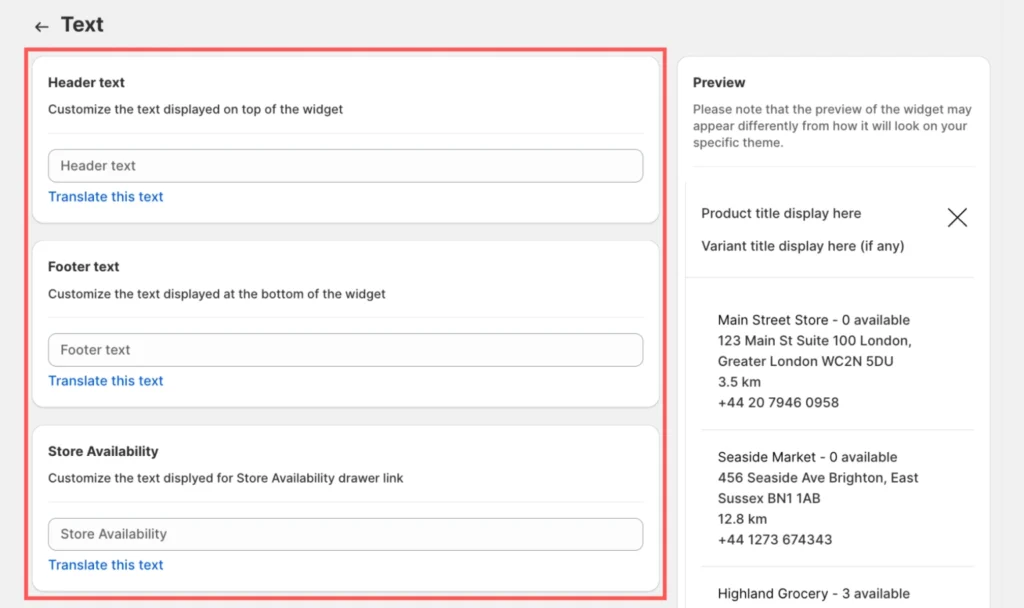Click the back arrow next to Text

click(x=41, y=27)
